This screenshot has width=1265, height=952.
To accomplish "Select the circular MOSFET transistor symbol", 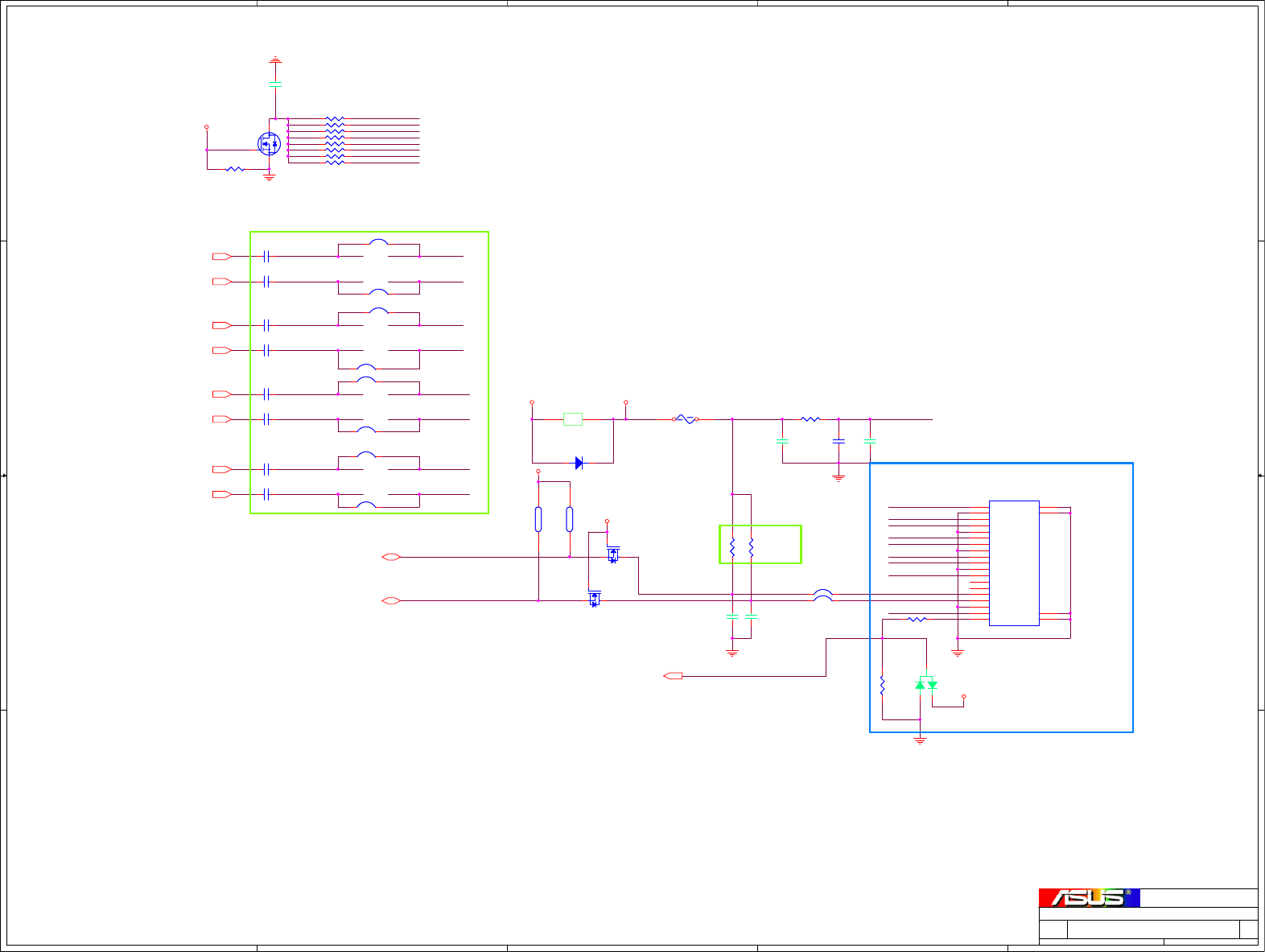I will point(270,144).
